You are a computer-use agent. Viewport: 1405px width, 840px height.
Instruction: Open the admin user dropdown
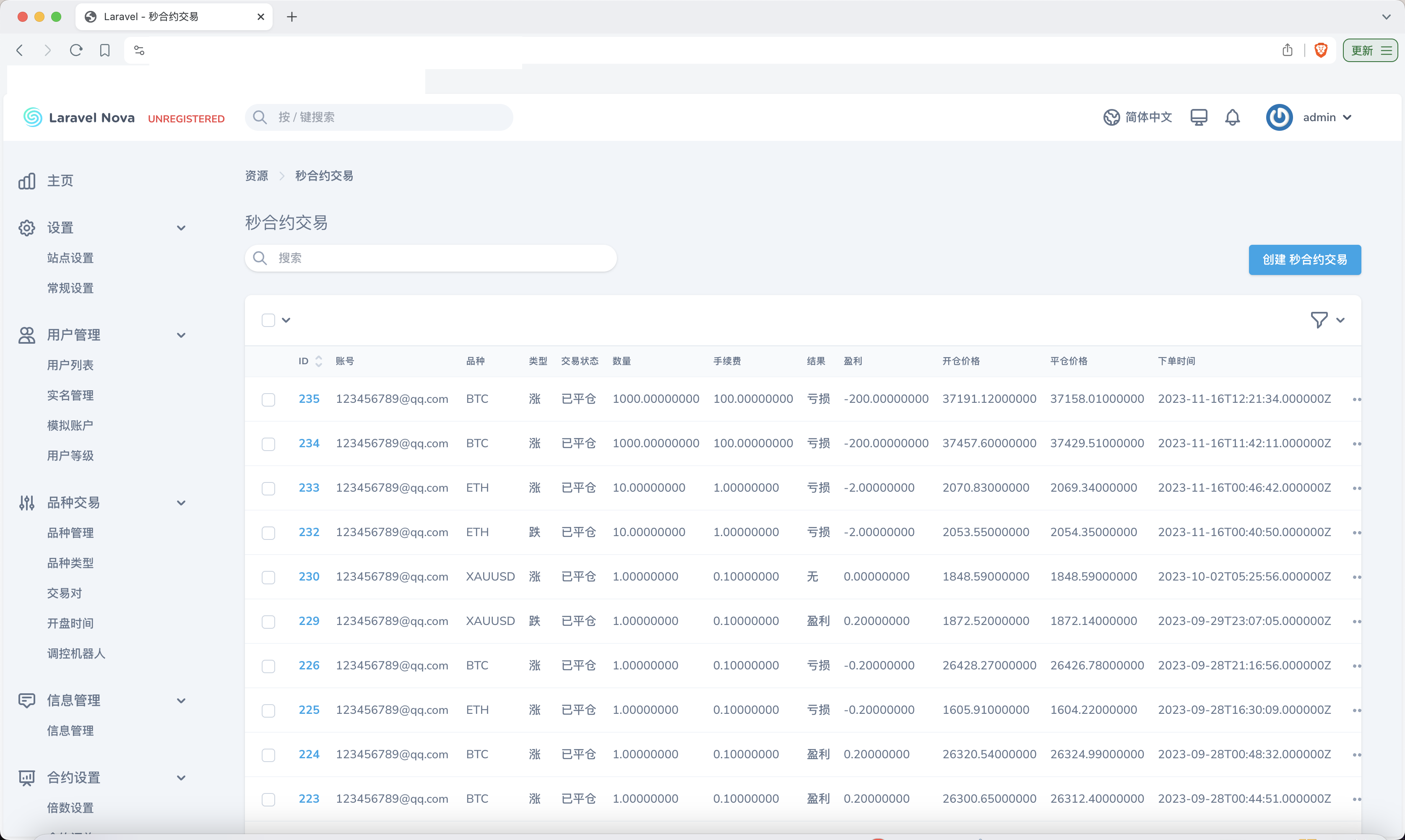[1327, 117]
